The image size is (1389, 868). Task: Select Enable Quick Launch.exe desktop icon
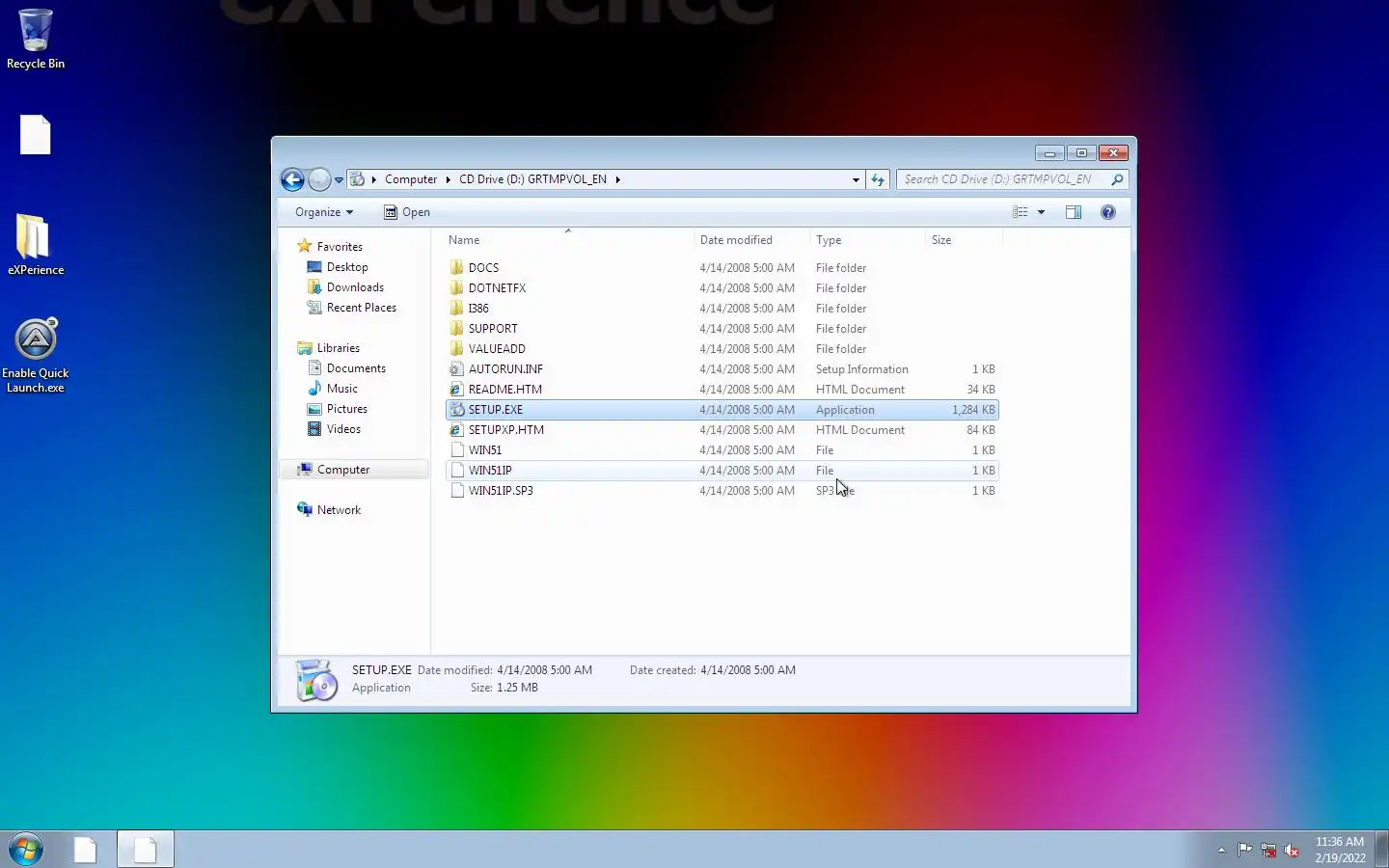coord(36,356)
